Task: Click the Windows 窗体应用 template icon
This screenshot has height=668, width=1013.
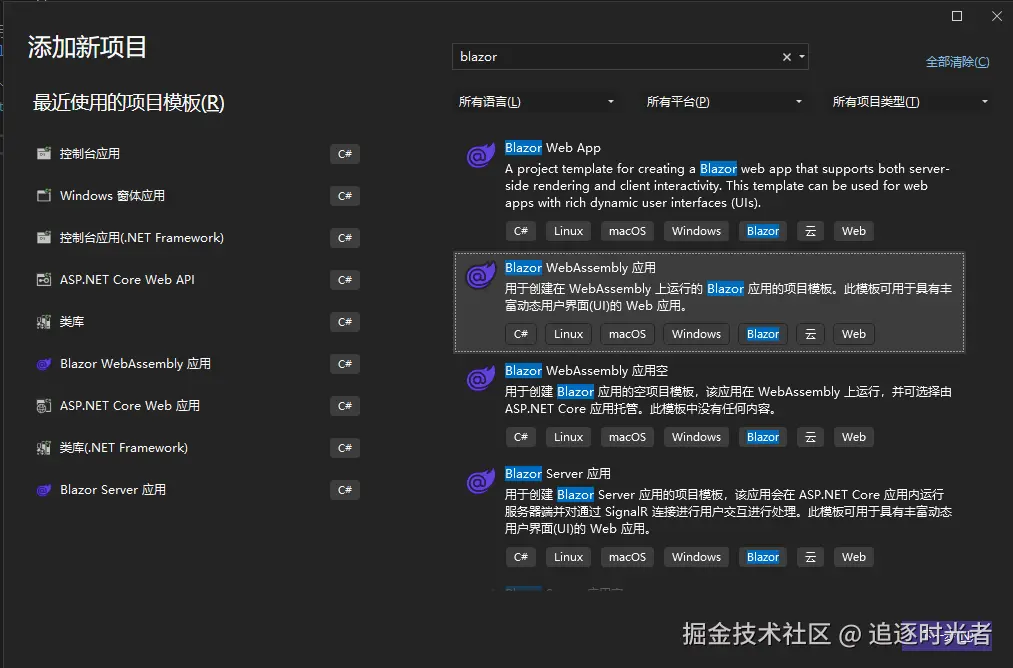Action: [x=43, y=196]
